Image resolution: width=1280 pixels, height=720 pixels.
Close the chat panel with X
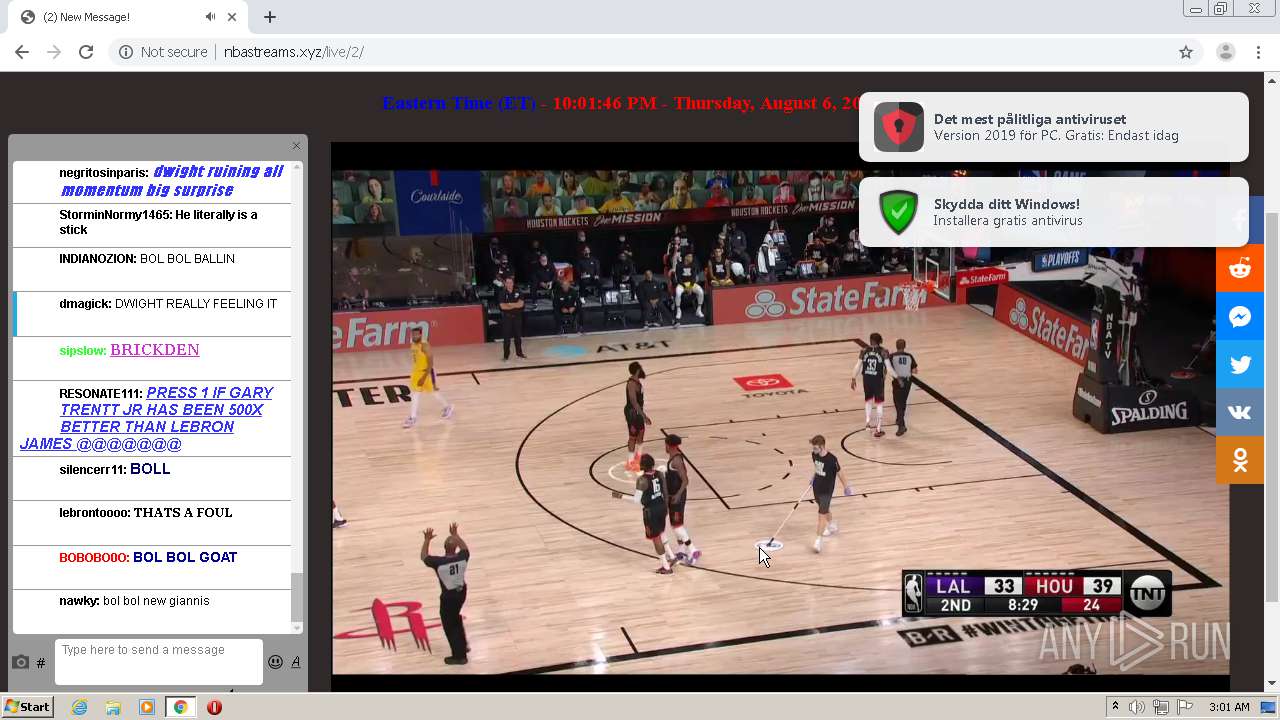pyautogui.click(x=296, y=146)
